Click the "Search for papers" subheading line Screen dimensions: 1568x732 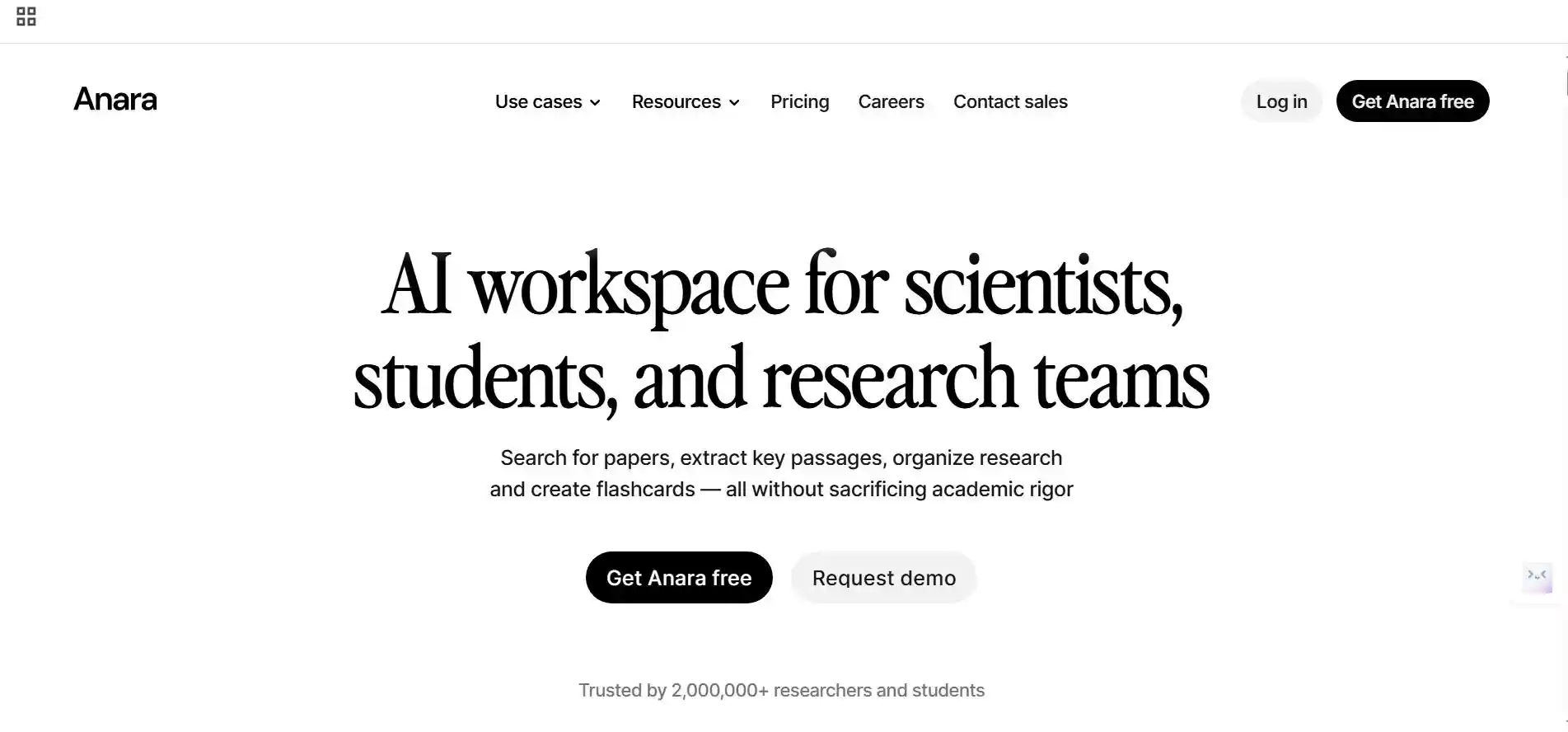(x=781, y=457)
